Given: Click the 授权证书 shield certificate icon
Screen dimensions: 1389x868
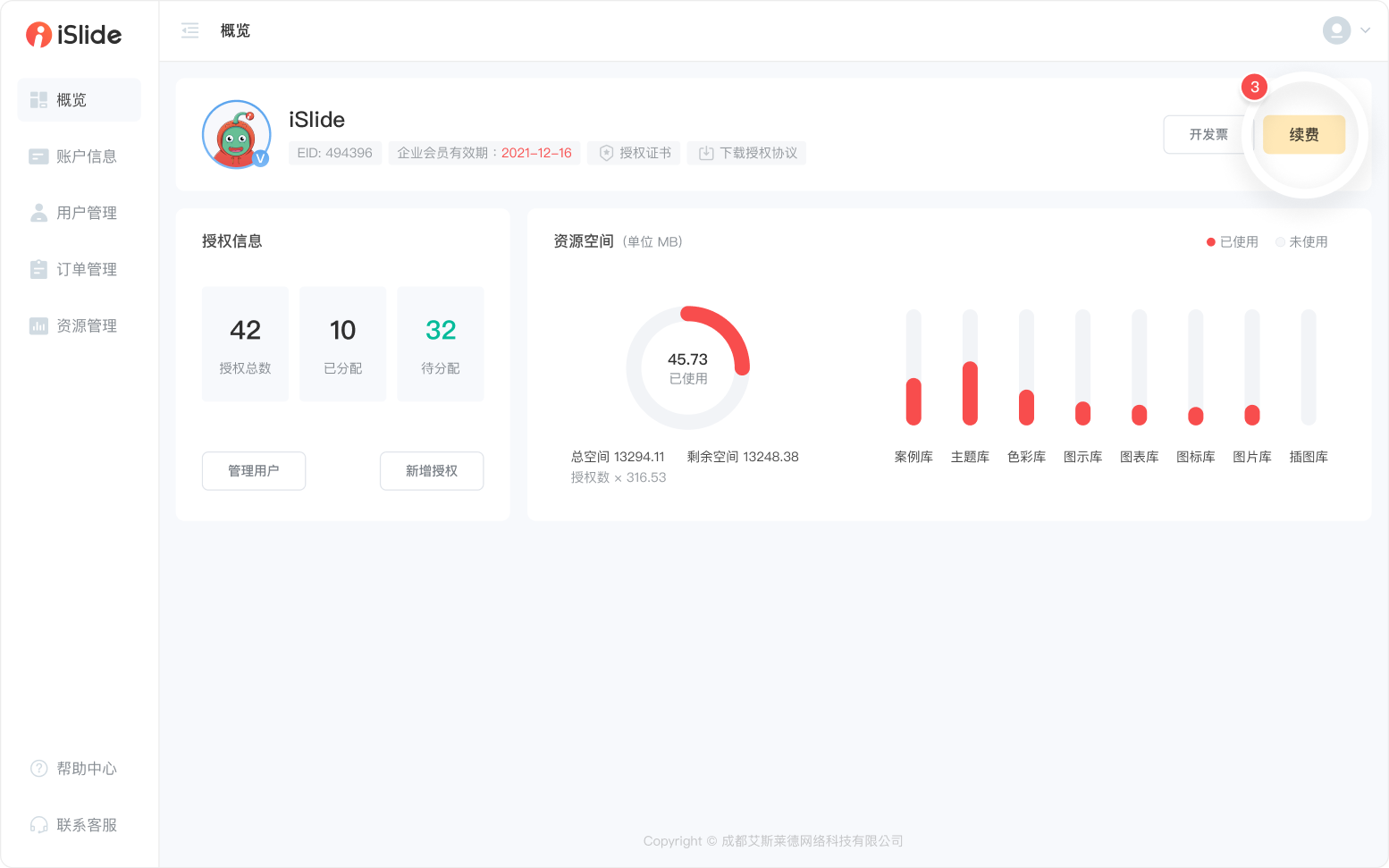Looking at the screenshot, I should 606,153.
